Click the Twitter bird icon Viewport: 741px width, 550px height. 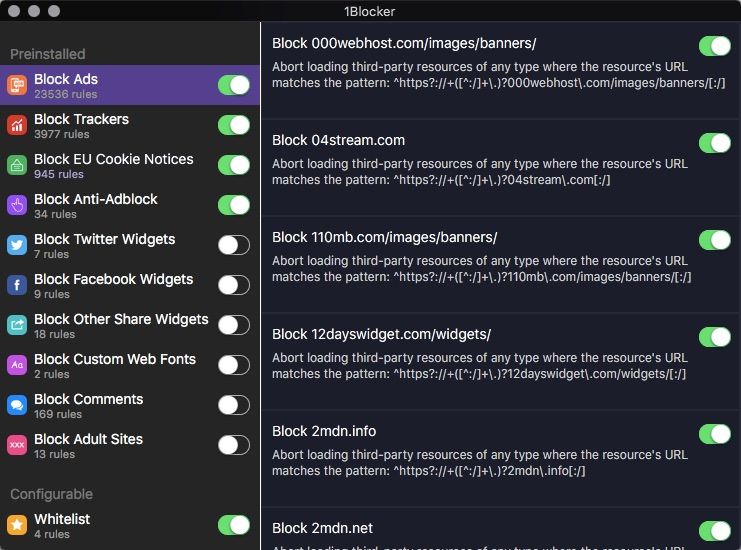[x=17, y=245]
